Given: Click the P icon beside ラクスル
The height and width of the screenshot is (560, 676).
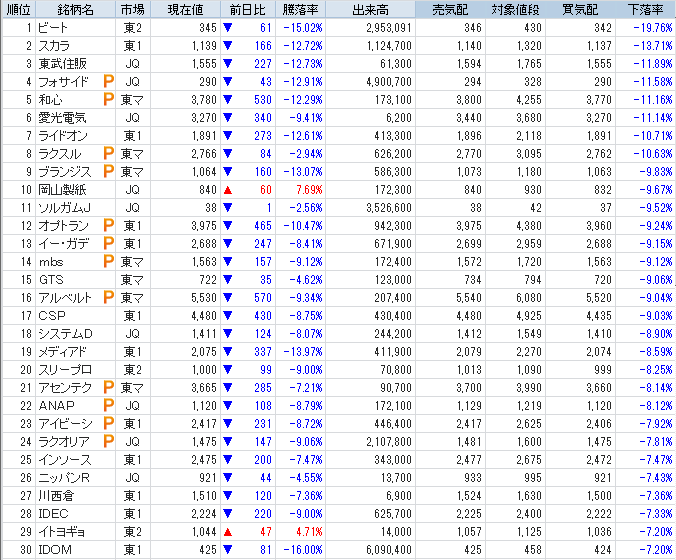Looking at the screenshot, I should (109, 153).
